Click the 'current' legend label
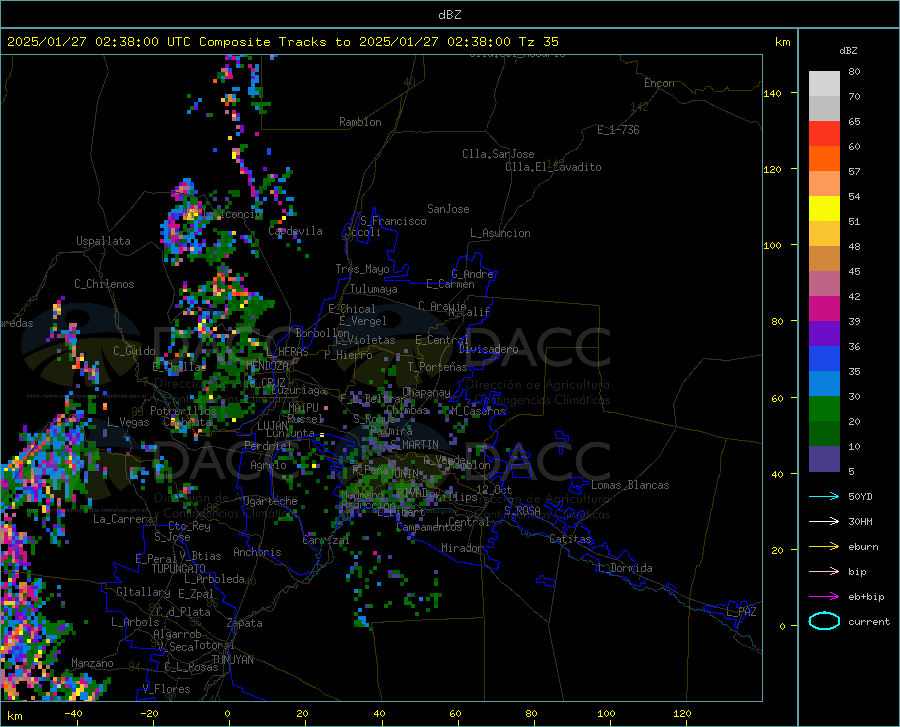This screenshot has height=727, width=900. pos(869,621)
